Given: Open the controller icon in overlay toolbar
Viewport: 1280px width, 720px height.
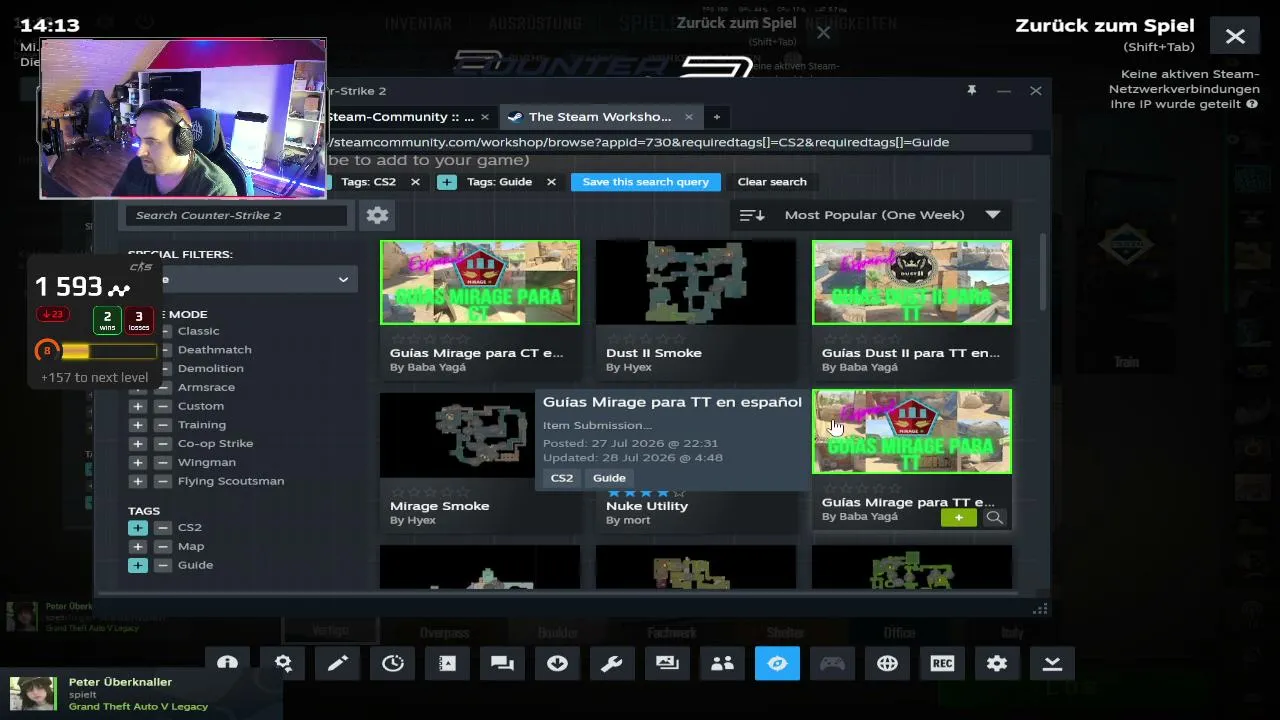Looking at the screenshot, I should click(832, 664).
